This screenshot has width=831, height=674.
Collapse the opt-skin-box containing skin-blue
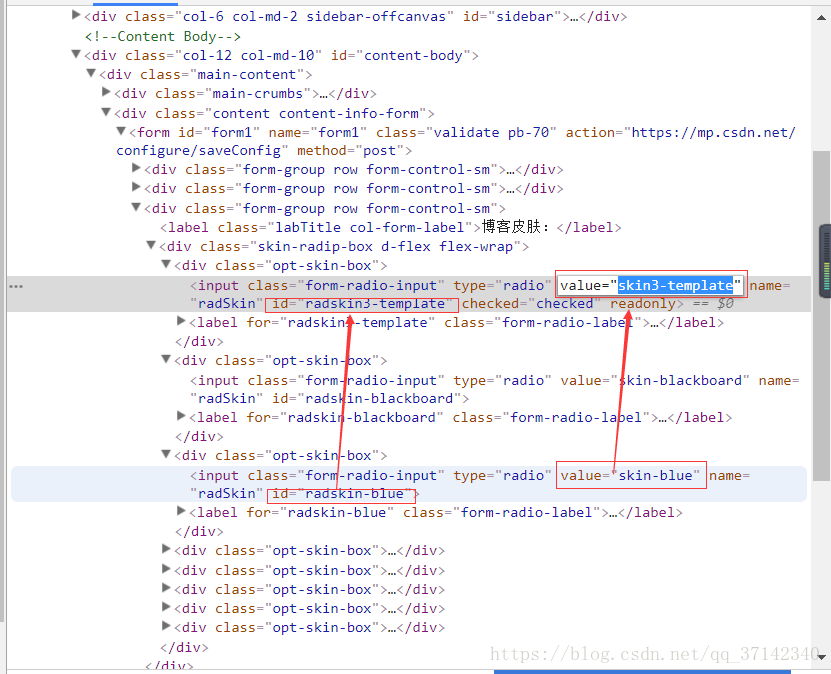pos(166,454)
